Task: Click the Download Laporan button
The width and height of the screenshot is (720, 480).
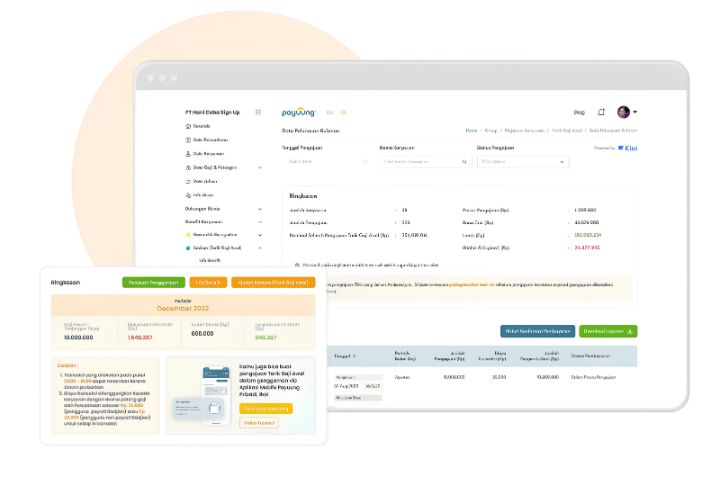Action: point(608,331)
